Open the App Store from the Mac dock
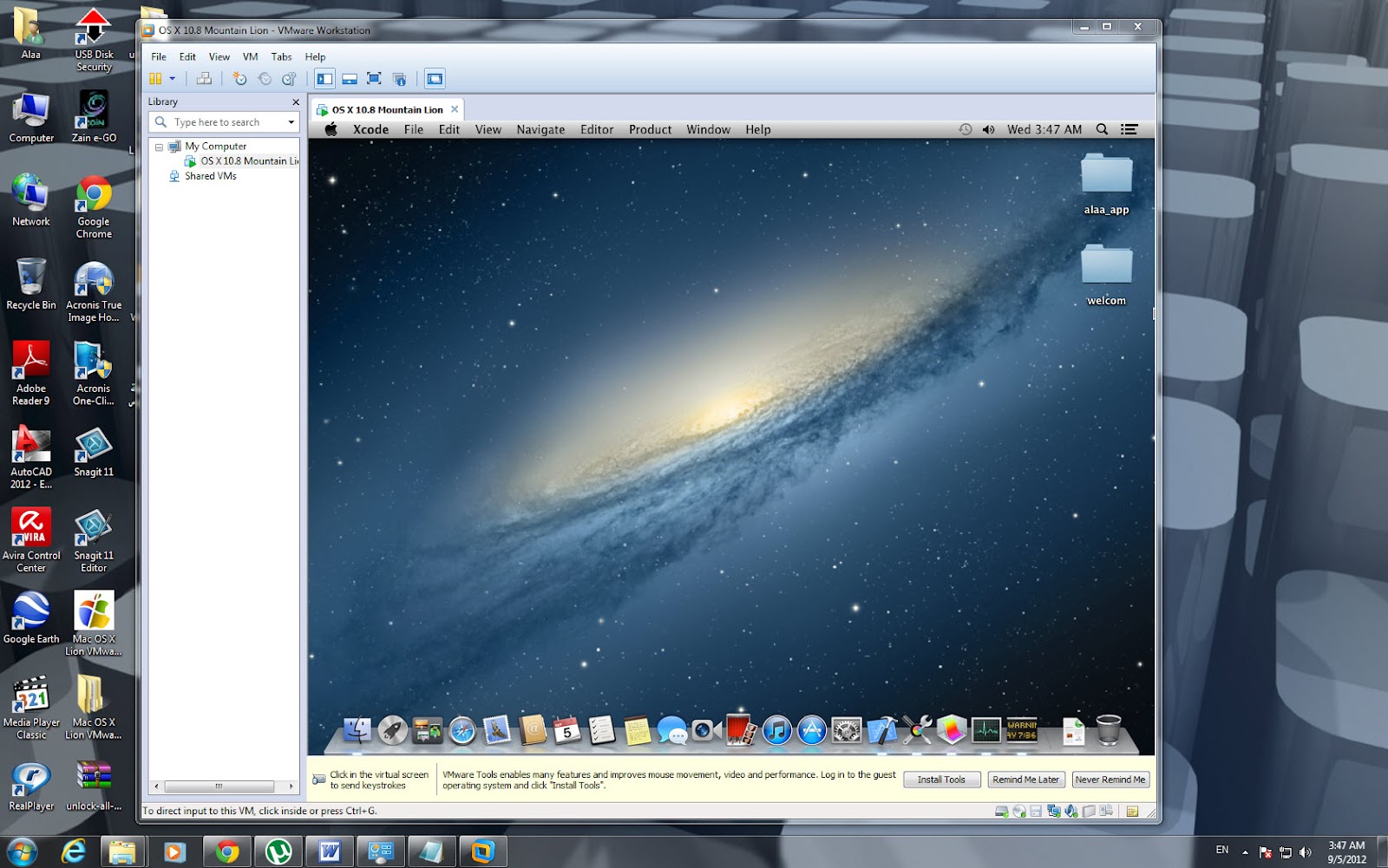The image size is (1388, 868). [x=811, y=730]
